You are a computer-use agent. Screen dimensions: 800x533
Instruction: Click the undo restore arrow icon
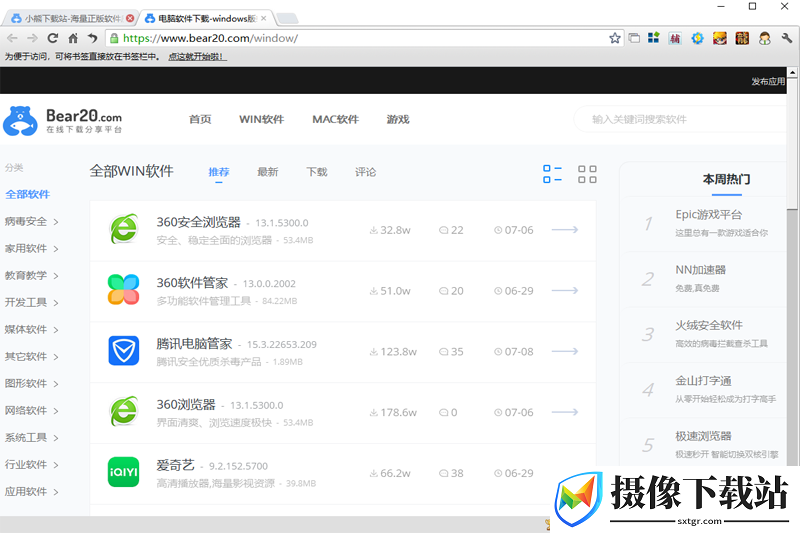[92, 38]
